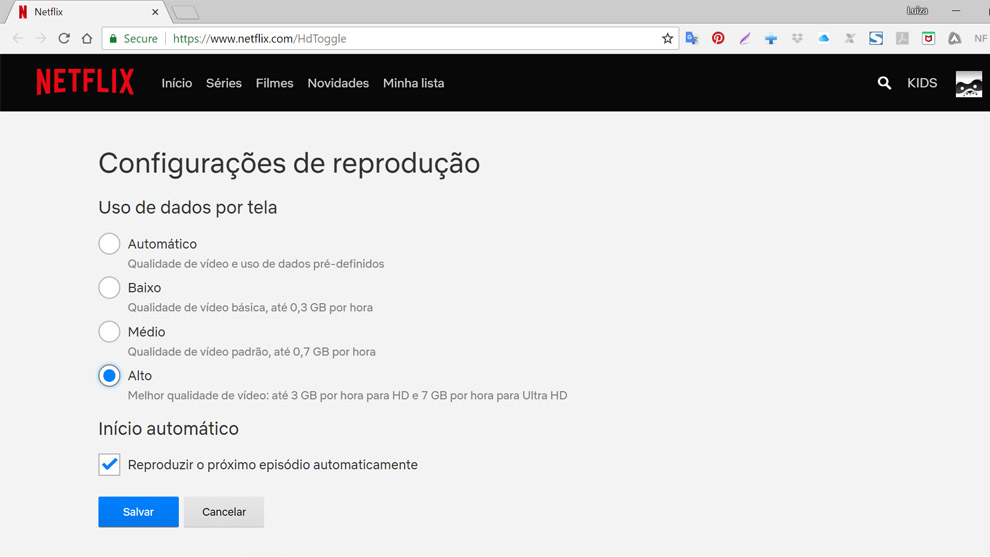Viewport: 990px width, 557px height.
Task: Close the Netflix browser tab
Action: click(155, 12)
